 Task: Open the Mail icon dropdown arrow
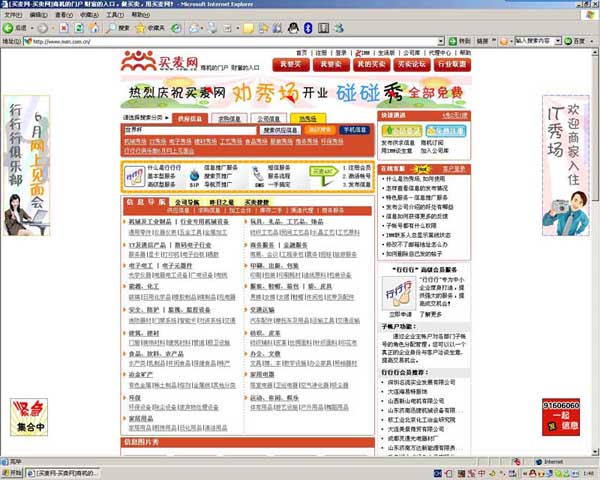coord(202,28)
